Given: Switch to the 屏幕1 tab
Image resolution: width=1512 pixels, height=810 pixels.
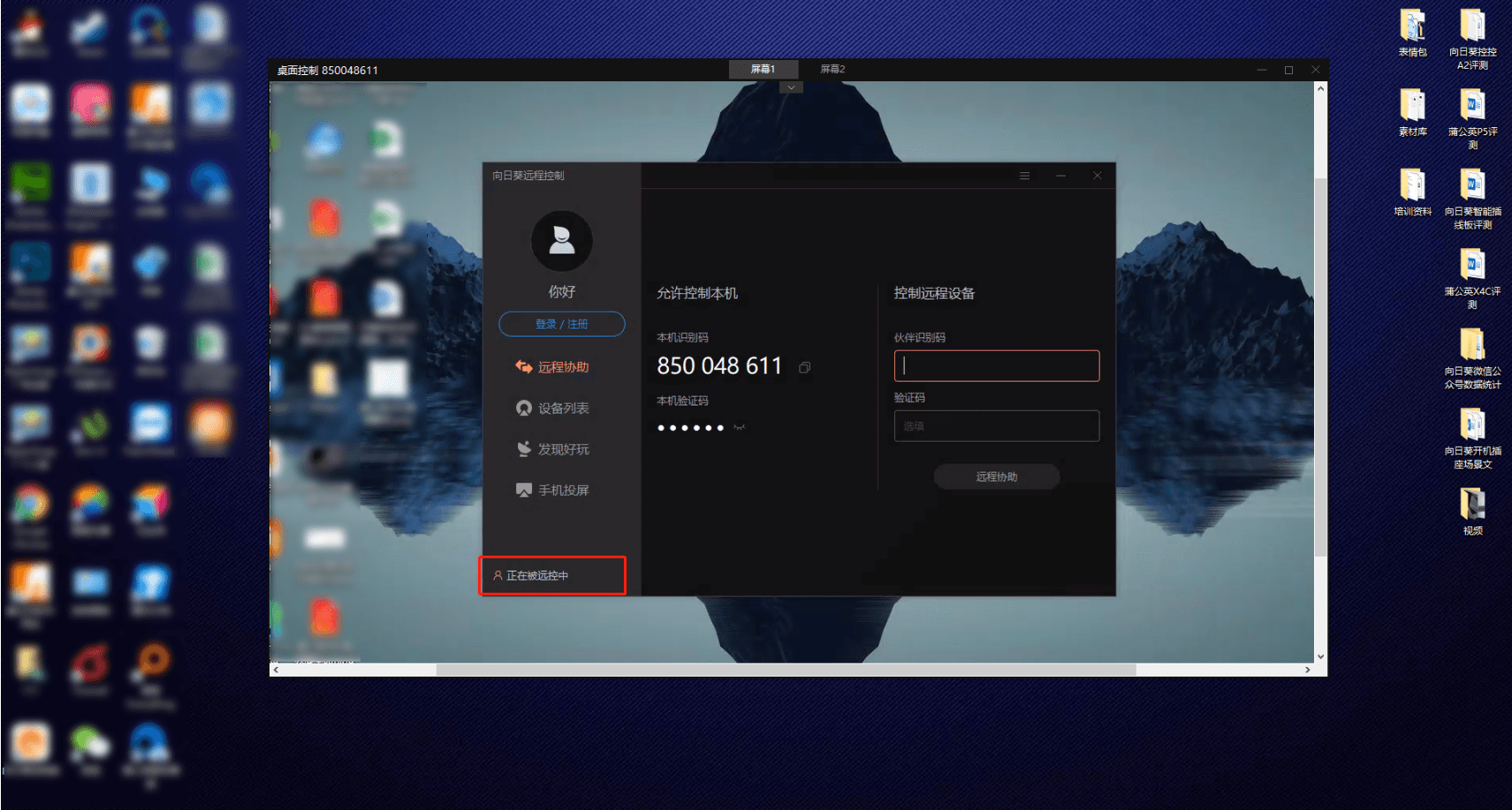Looking at the screenshot, I should 764,69.
